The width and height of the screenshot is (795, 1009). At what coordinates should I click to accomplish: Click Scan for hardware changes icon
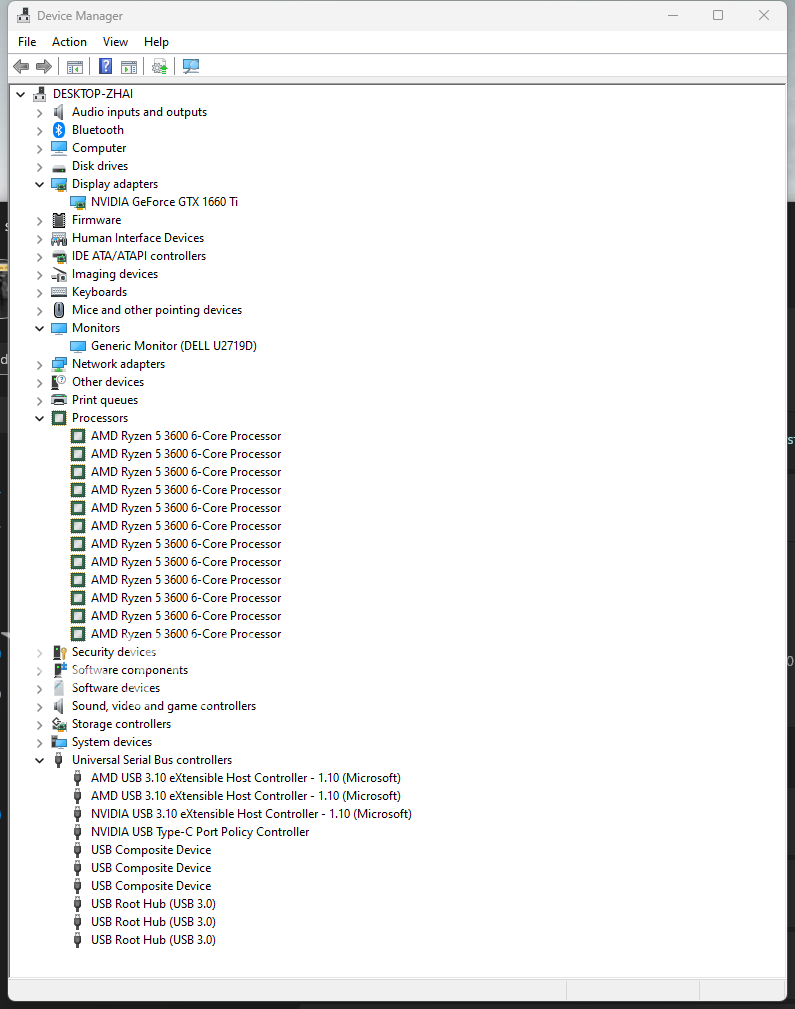click(x=191, y=67)
